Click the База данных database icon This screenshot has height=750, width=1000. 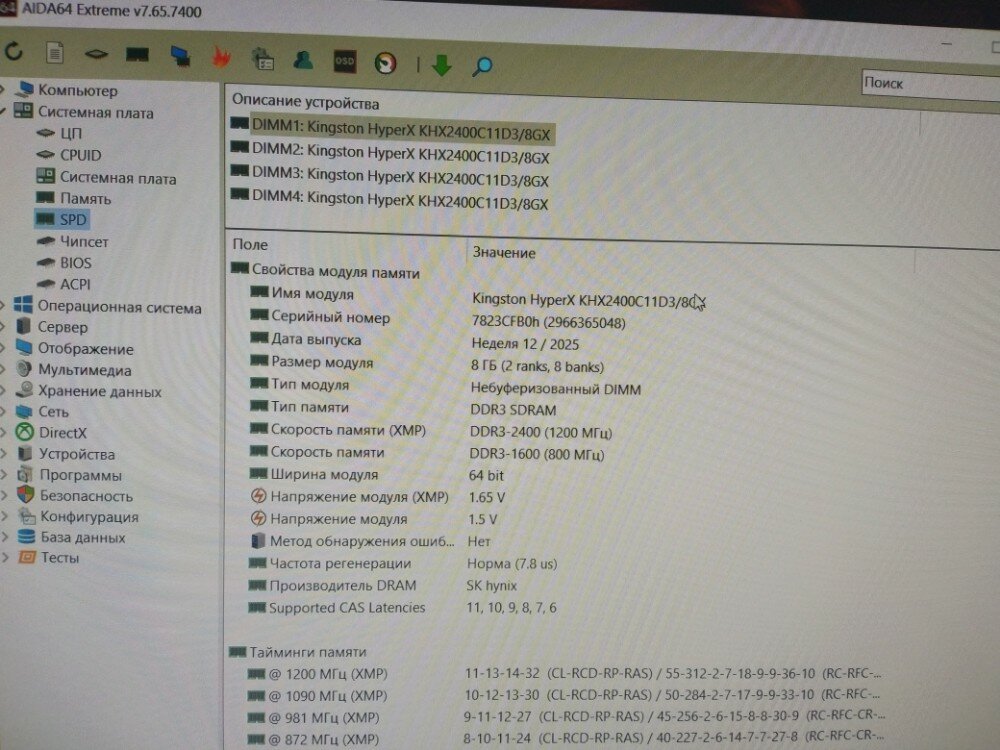(26, 537)
